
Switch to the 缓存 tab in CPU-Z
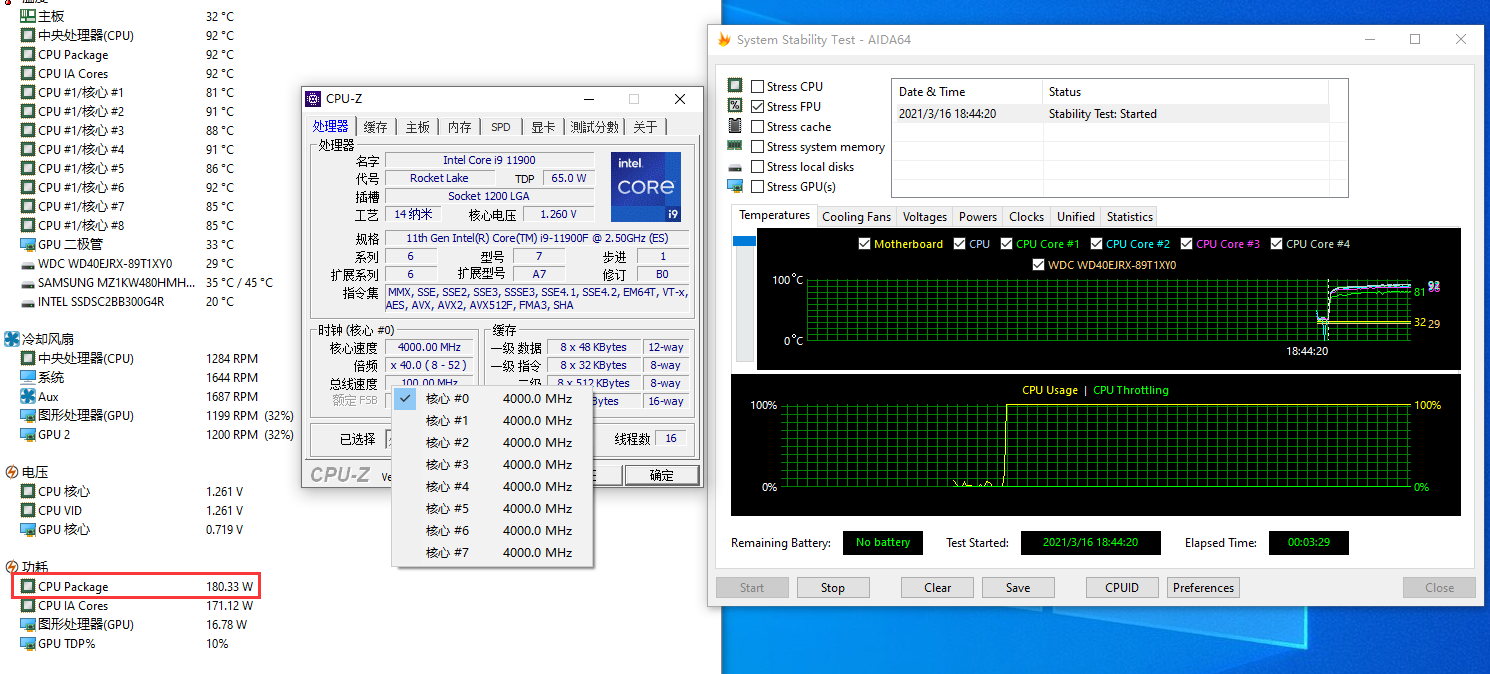pos(376,127)
